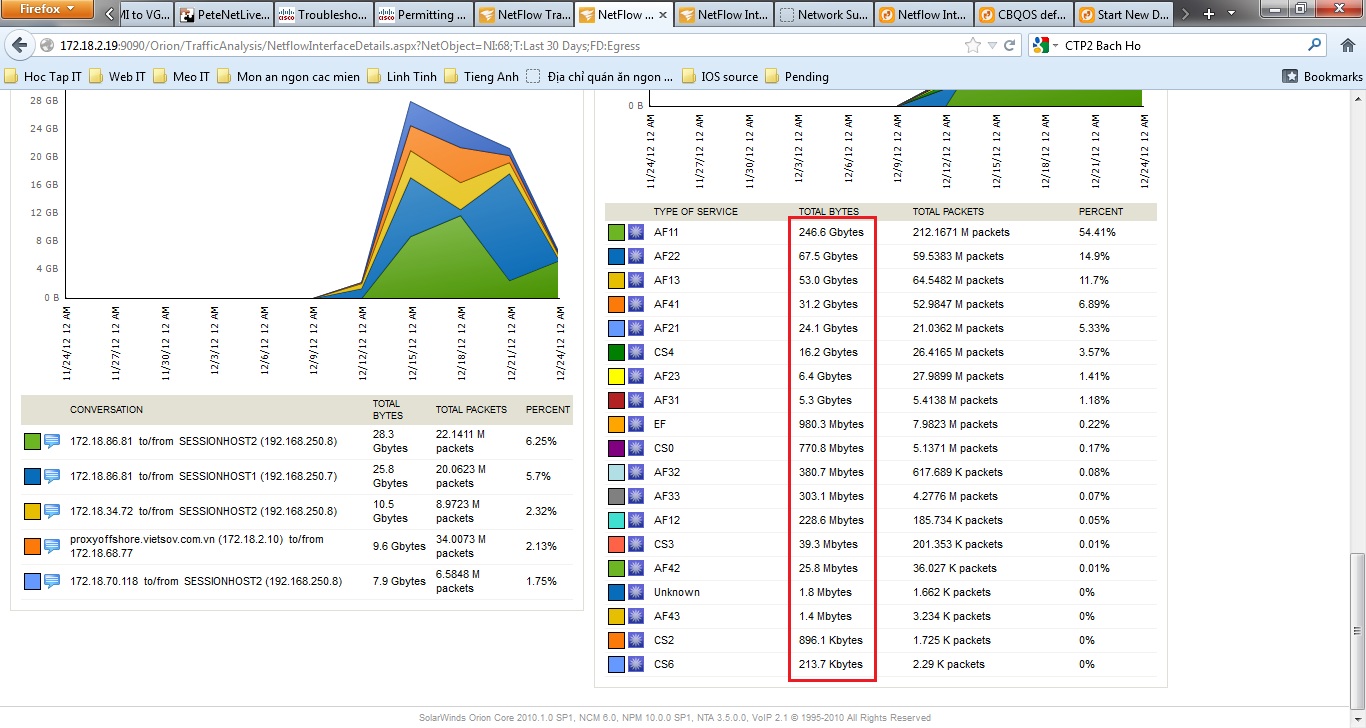Click the search magnifier in search box
The height and width of the screenshot is (728, 1366).
1314,45
